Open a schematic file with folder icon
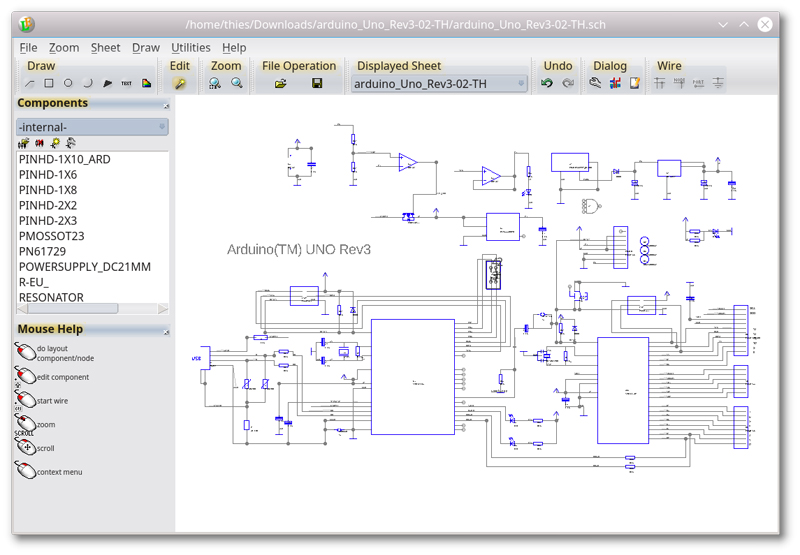Image resolution: width=800 pixels, height=555 pixels. [280, 83]
